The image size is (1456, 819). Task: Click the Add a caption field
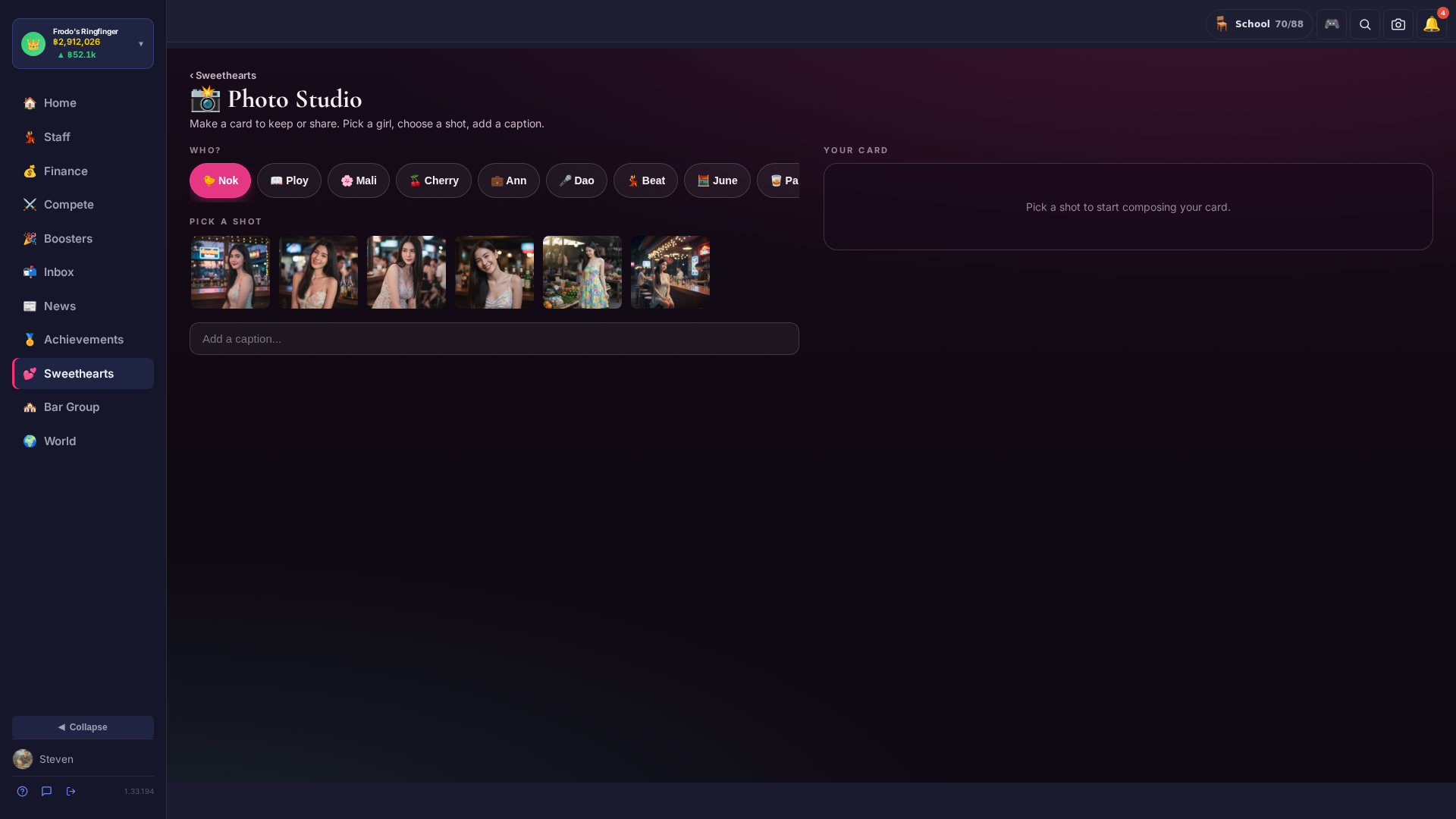coord(494,339)
